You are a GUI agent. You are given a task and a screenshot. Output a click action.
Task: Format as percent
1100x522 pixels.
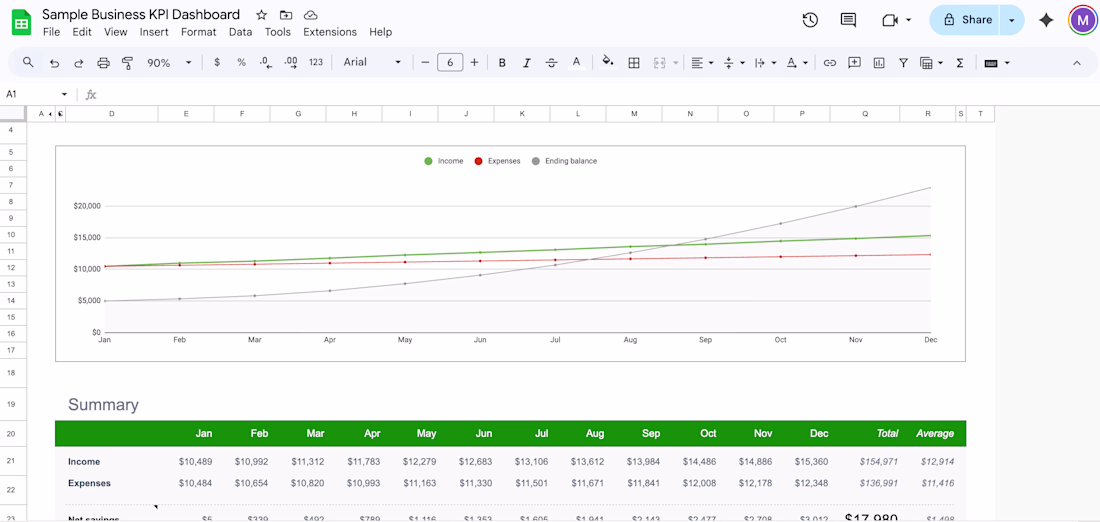[x=241, y=62]
